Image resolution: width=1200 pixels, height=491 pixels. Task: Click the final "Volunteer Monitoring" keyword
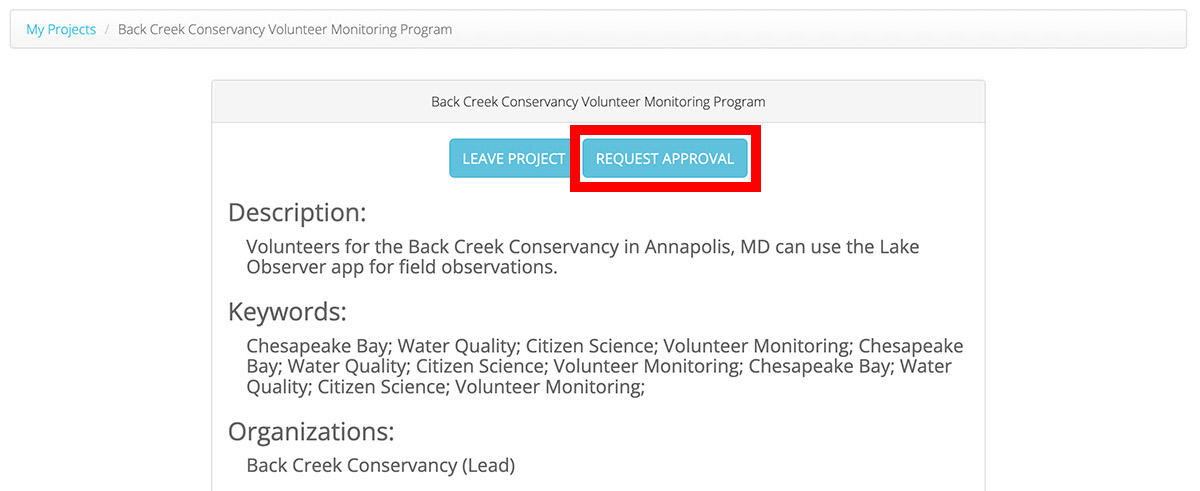click(x=548, y=387)
